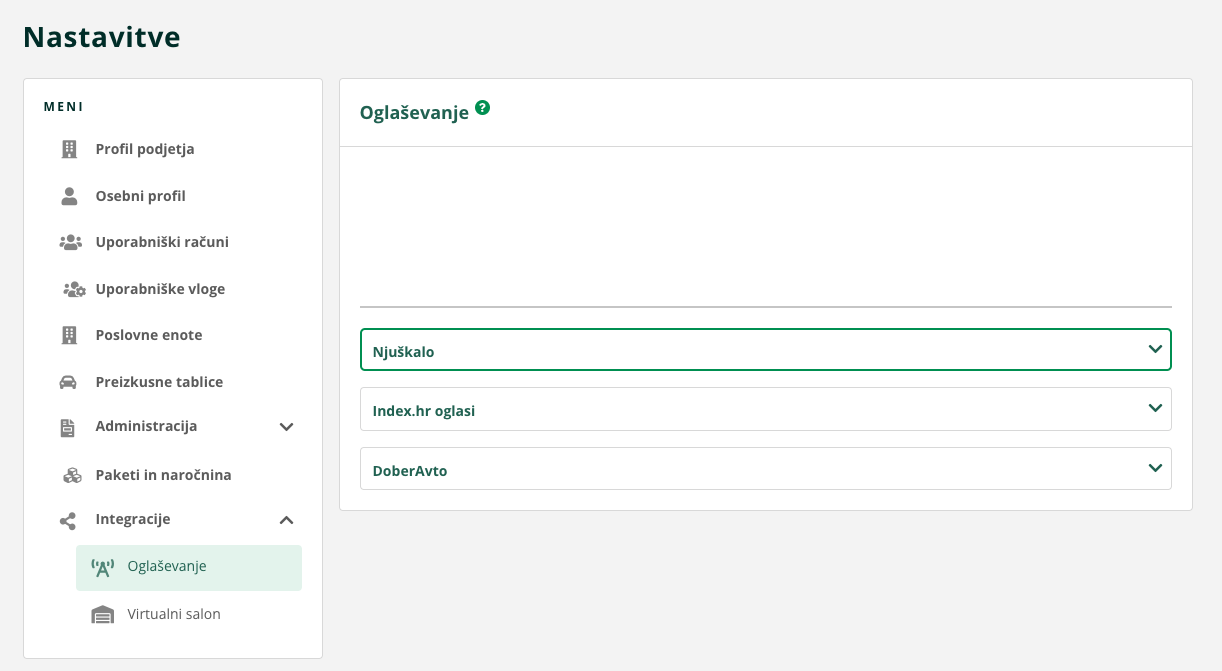Click the Nastavitve page title
Image resolution: width=1222 pixels, height=671 pixels.
[x=102, y=37]
